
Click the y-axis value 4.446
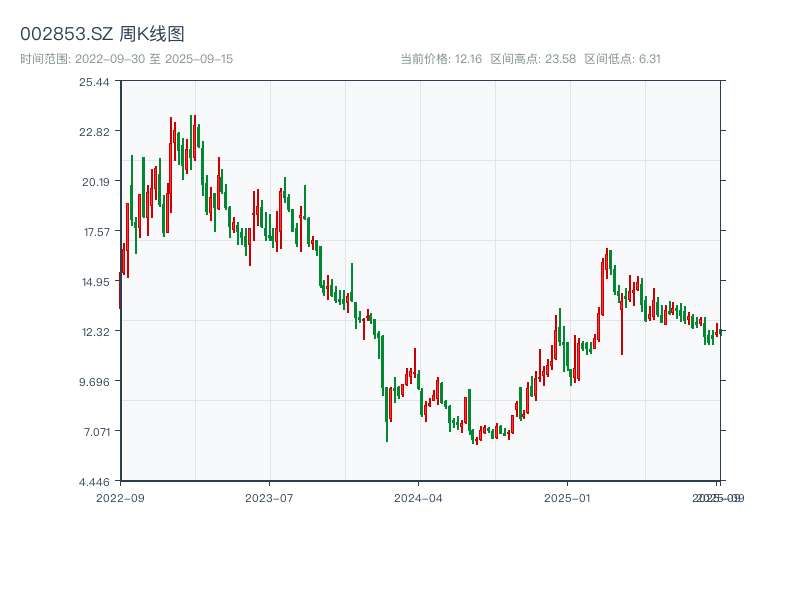point(94,482)
